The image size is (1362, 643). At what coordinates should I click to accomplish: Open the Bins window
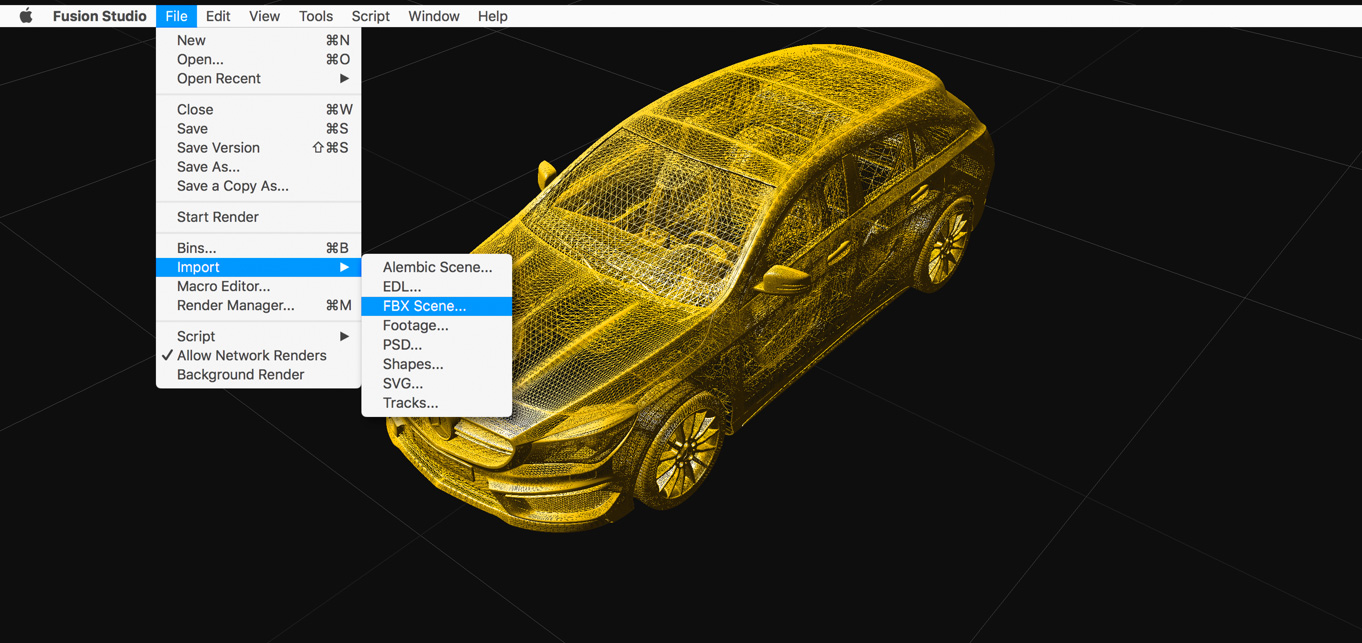[197, 248]
